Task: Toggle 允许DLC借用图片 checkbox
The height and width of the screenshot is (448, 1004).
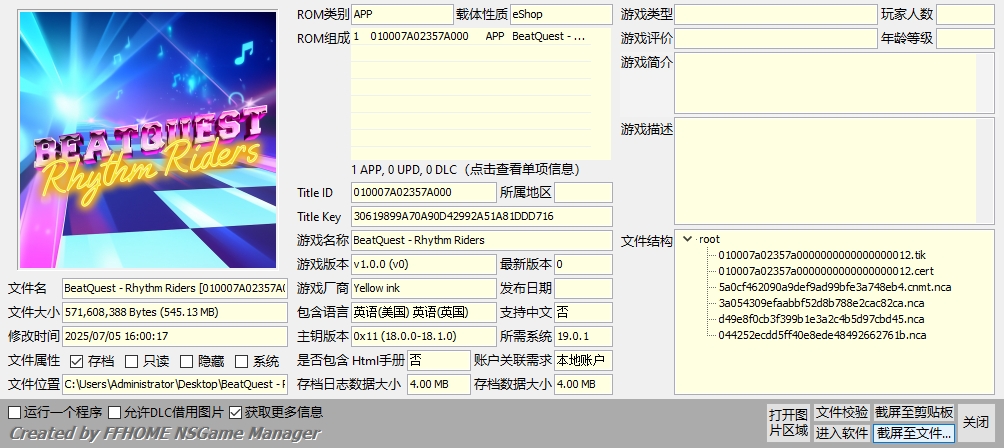Action: coord(115,412)
